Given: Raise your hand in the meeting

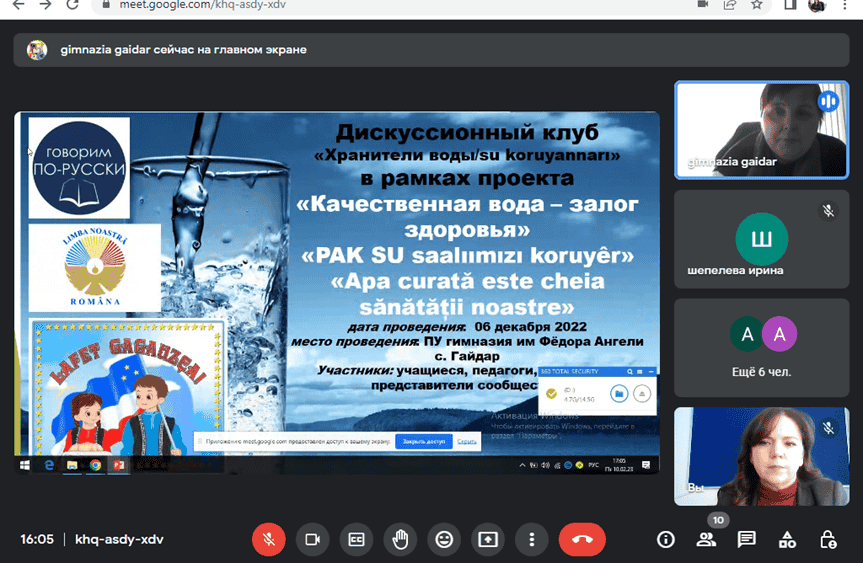Looking at the screenshot, I should tap(400, 539).
